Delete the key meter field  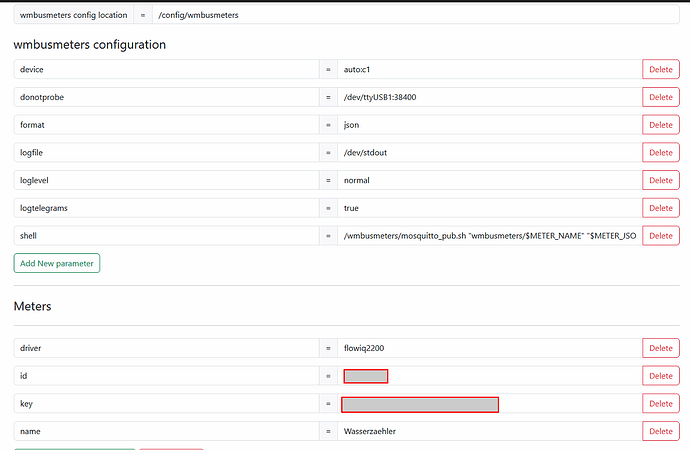click(661, 403)
